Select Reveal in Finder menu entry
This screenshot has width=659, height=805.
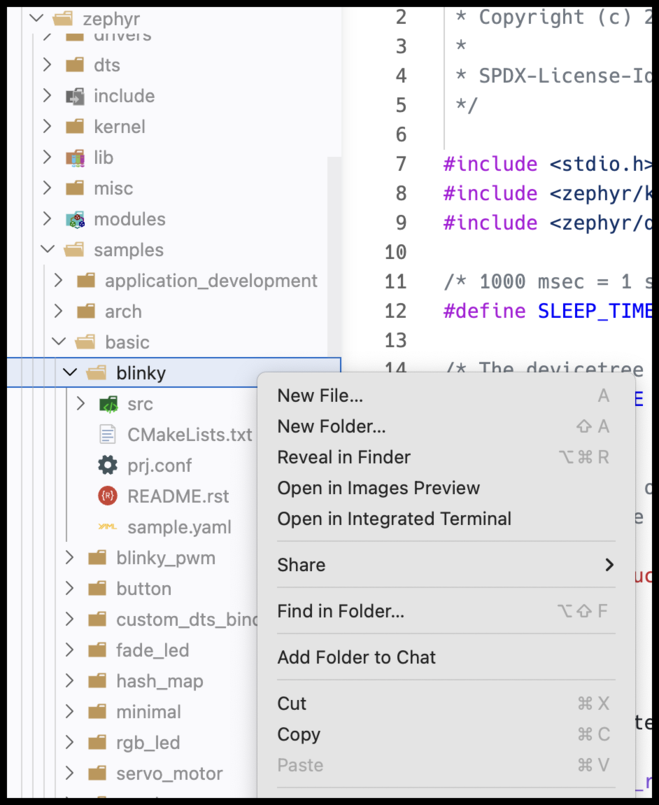point(446,457)
